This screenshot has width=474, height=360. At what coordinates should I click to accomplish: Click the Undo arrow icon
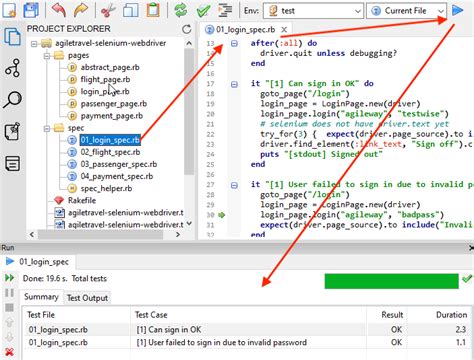click(x=59, y=10)
